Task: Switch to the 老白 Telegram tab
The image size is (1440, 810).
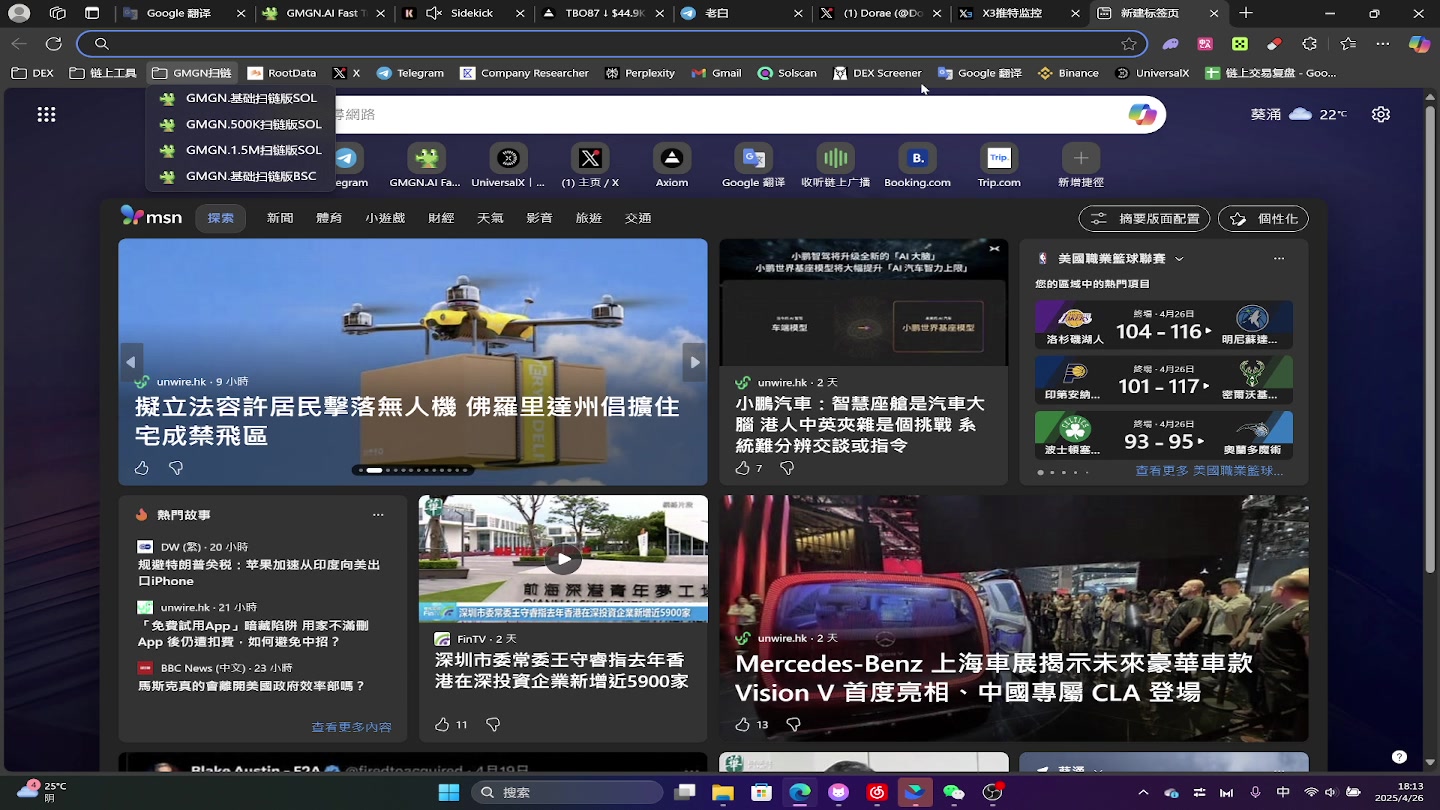Action: click(741, 14)
